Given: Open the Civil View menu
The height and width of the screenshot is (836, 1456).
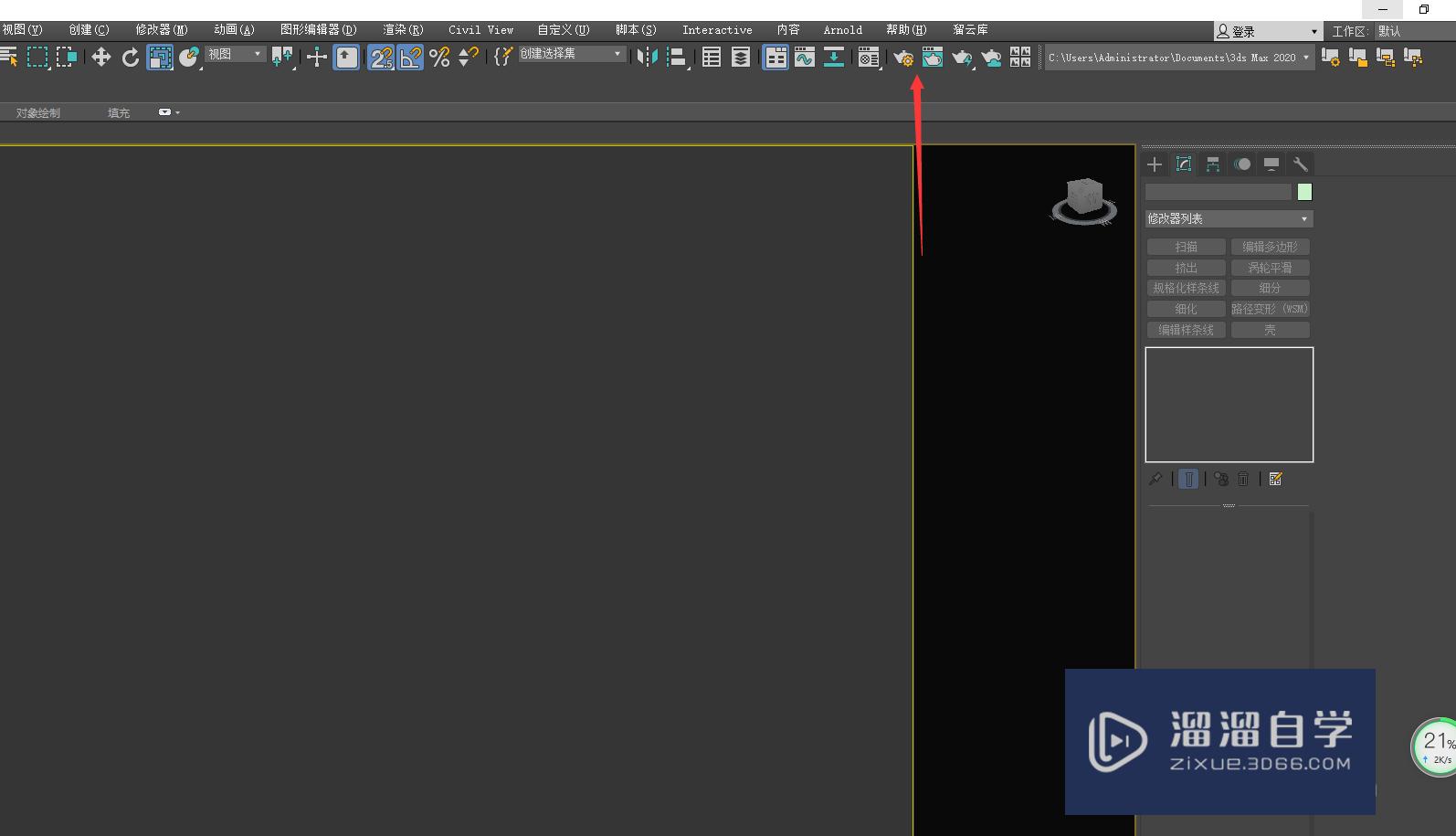Looking at the screenshot, I should [x=480, y=30].
